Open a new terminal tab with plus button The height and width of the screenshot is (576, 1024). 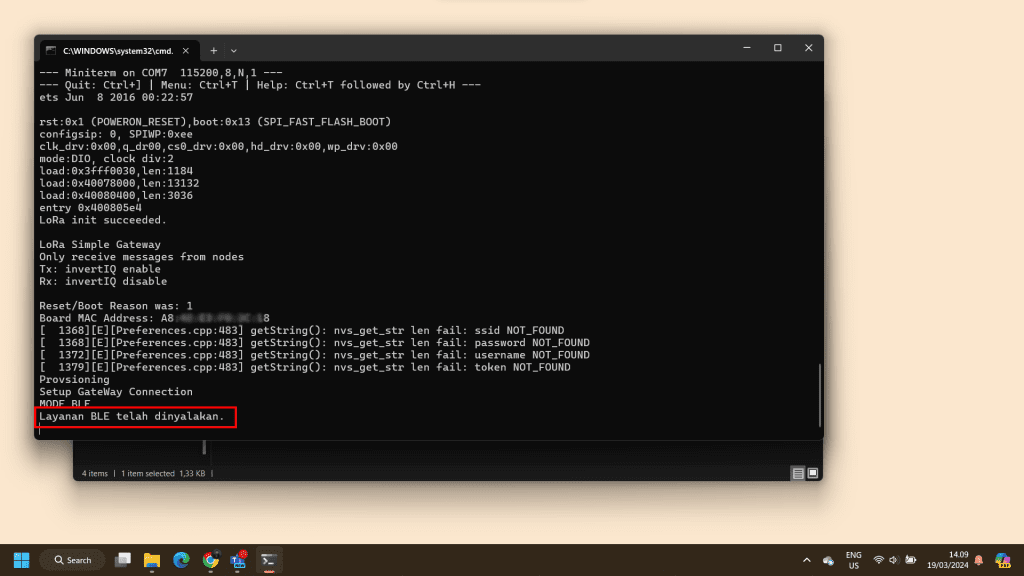point(213,50)
